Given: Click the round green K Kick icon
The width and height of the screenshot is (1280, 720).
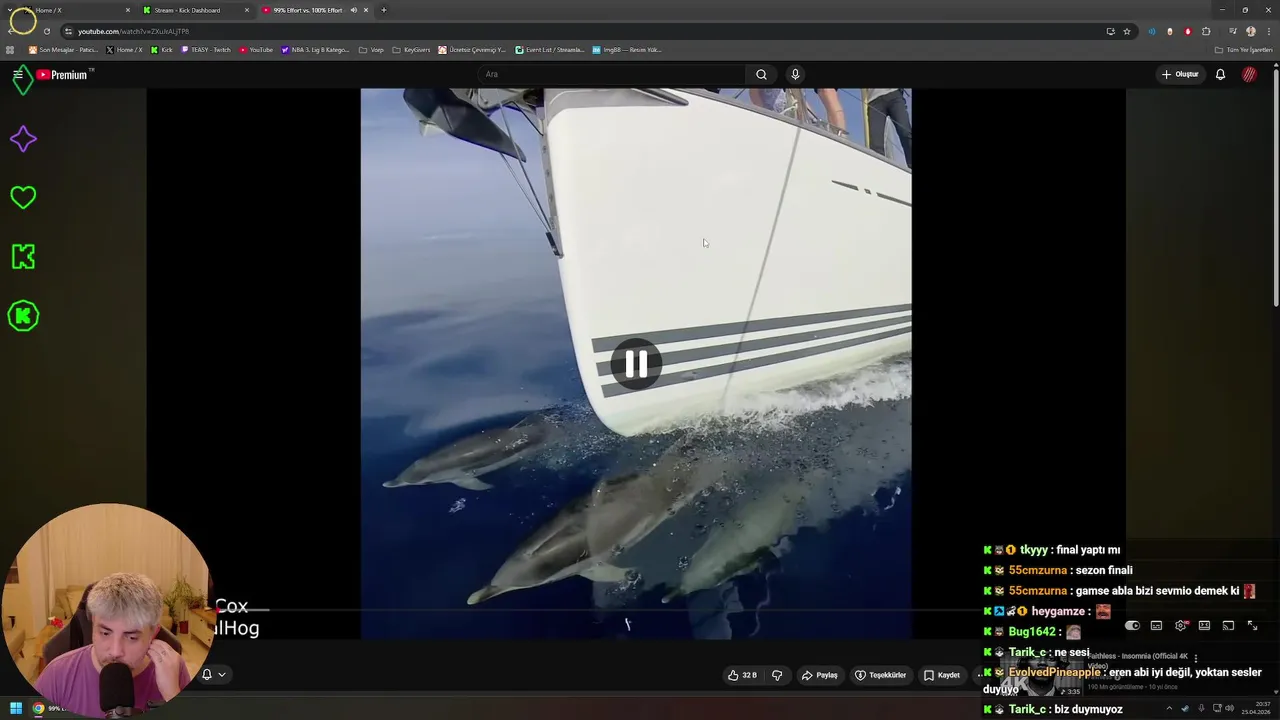Looking at the screenshot, I should (x=23, y=316).
